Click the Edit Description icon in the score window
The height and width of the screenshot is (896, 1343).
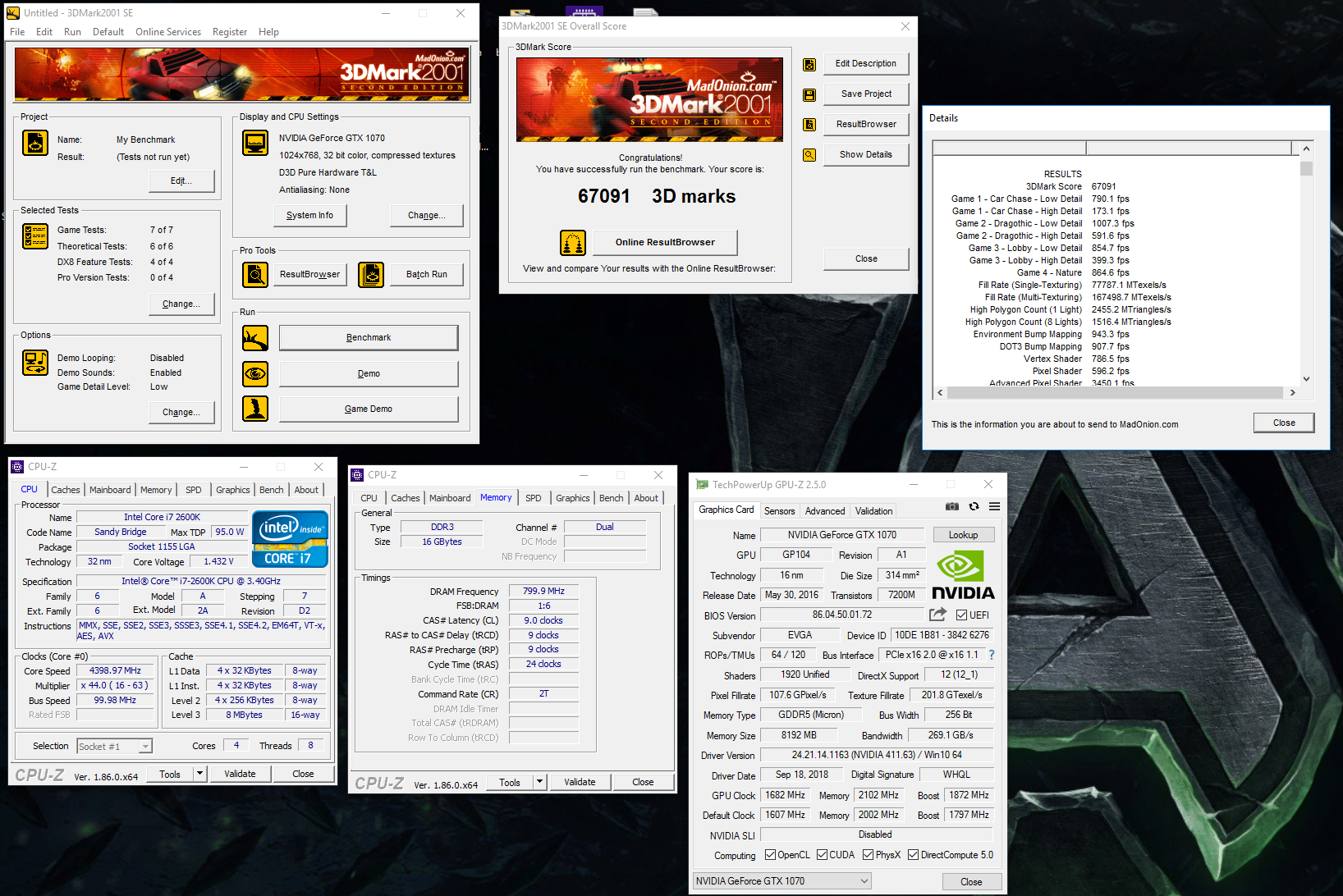point(809,64)
